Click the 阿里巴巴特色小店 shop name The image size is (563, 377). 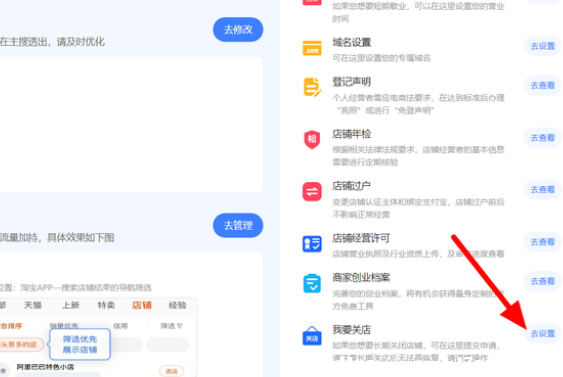click(45, 367)
